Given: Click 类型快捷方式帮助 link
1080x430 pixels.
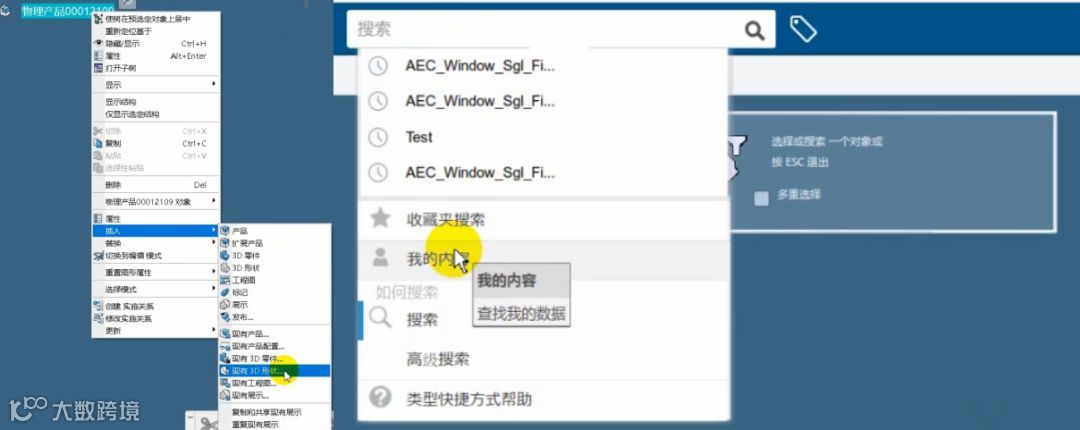Looking at the screenshot, I should 468,398.
